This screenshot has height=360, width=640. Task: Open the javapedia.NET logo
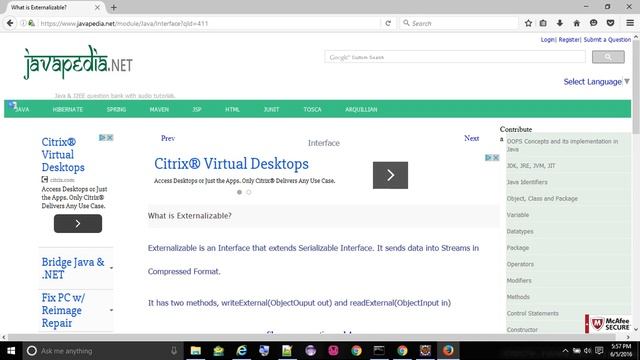[78, 63]
